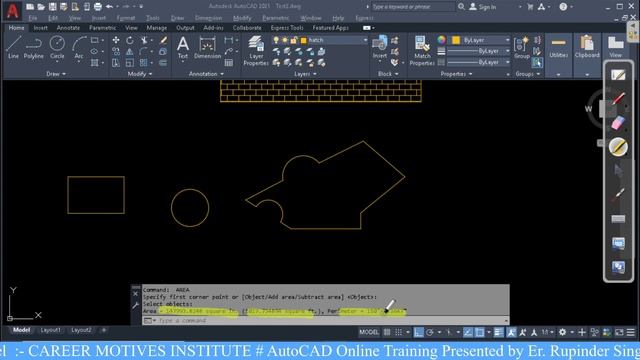The image size is (640, 360).
Task: Click the eraser in floating annotation toolbar
Action: click(x=618, y=122)
